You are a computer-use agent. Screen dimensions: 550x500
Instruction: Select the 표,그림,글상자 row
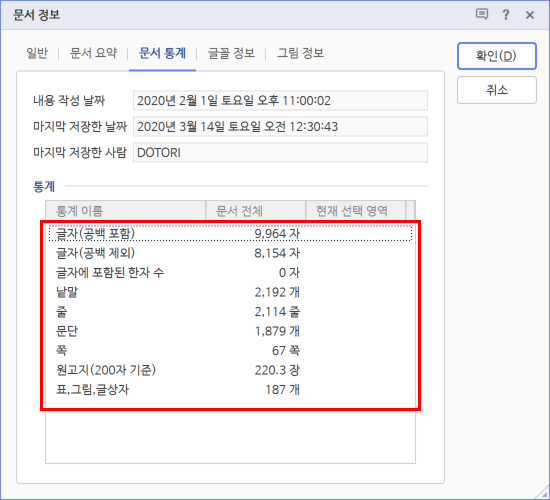230,389
